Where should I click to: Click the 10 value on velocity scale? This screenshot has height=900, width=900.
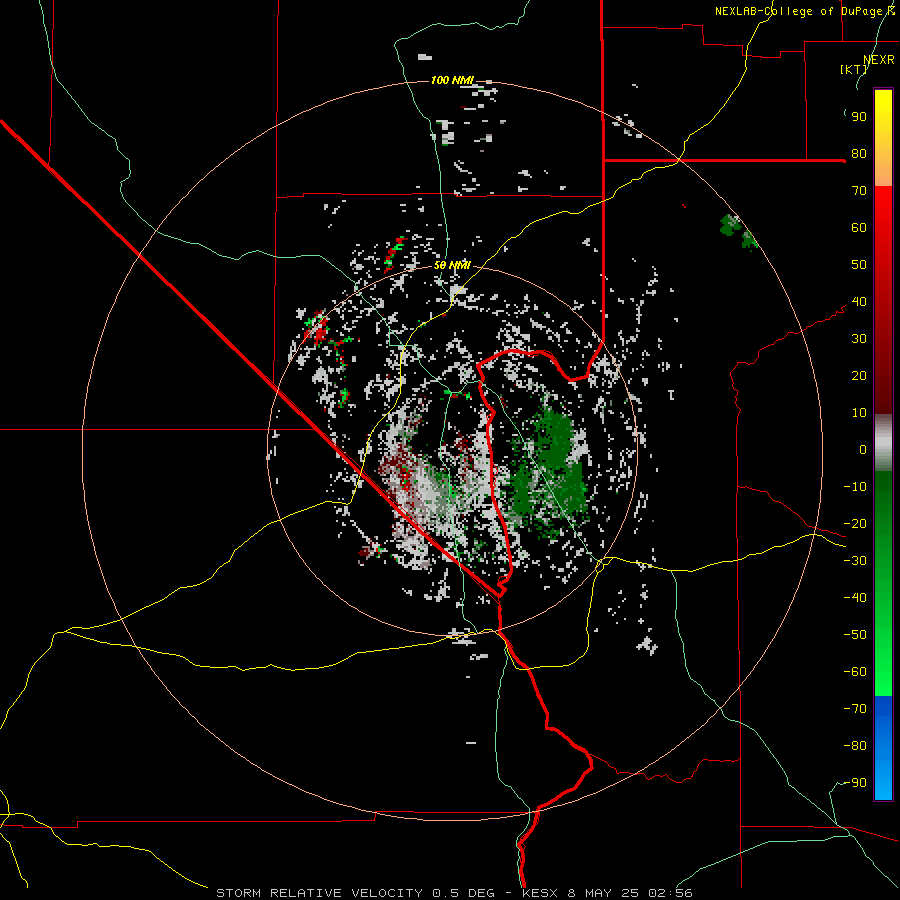click(x=859, y=413)
